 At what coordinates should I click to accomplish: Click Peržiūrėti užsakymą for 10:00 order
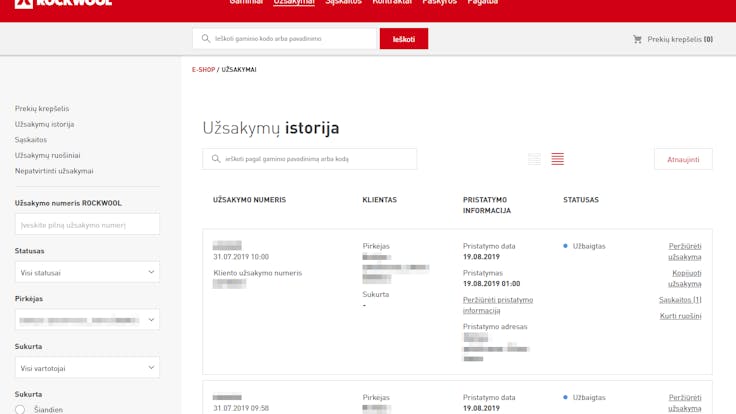click(685, 252)
